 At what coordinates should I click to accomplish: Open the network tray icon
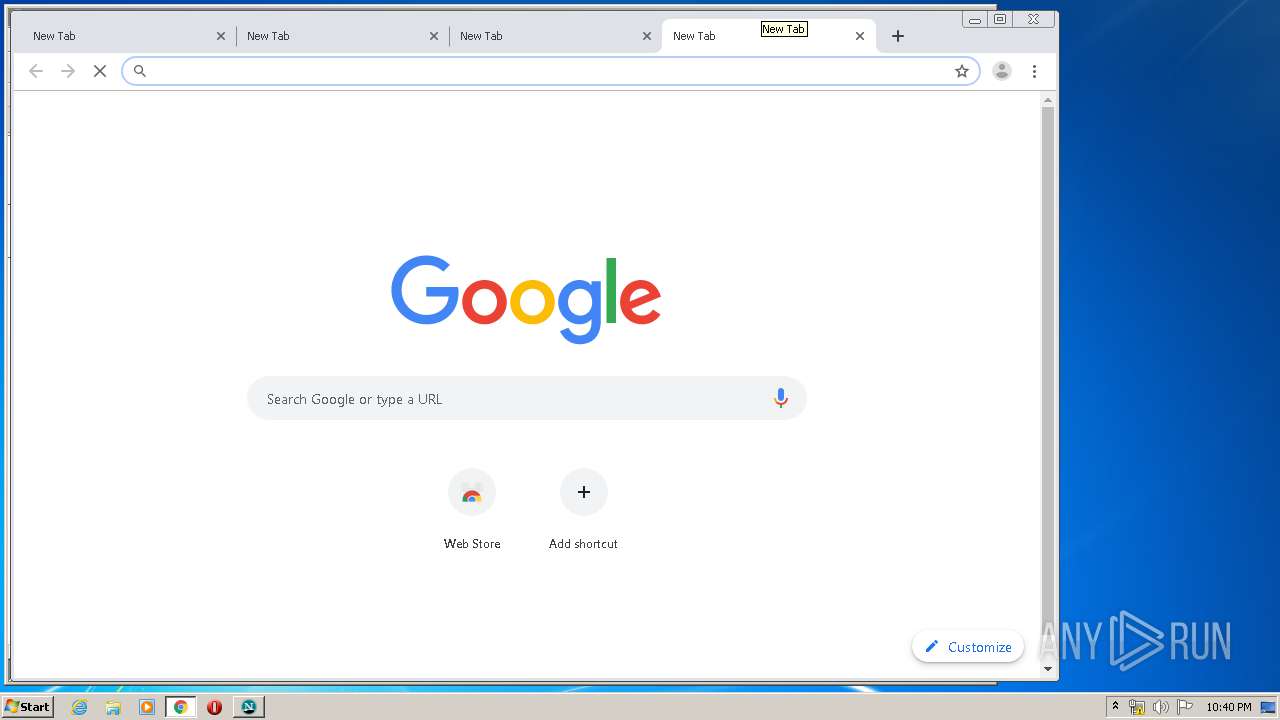(x=1137, y=707)
